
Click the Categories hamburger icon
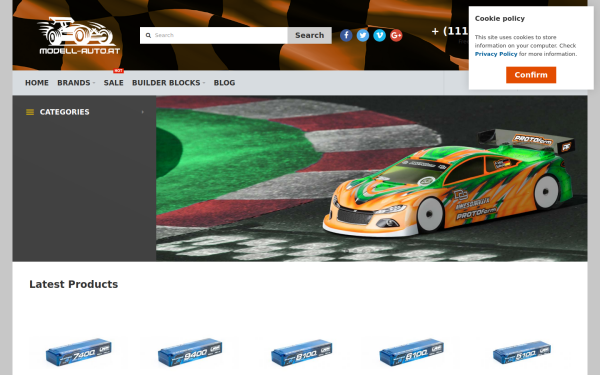30,112
